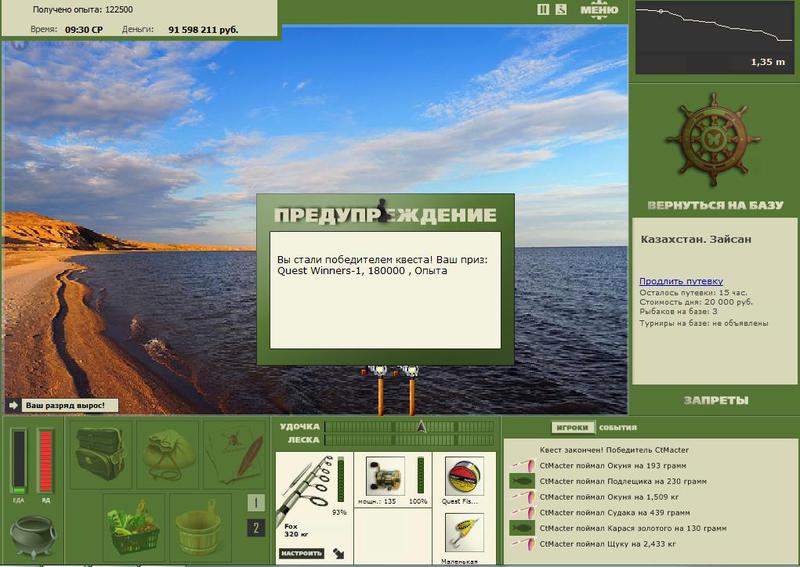
Task: Open the wooden bait bucket
Action: [200, 527]
